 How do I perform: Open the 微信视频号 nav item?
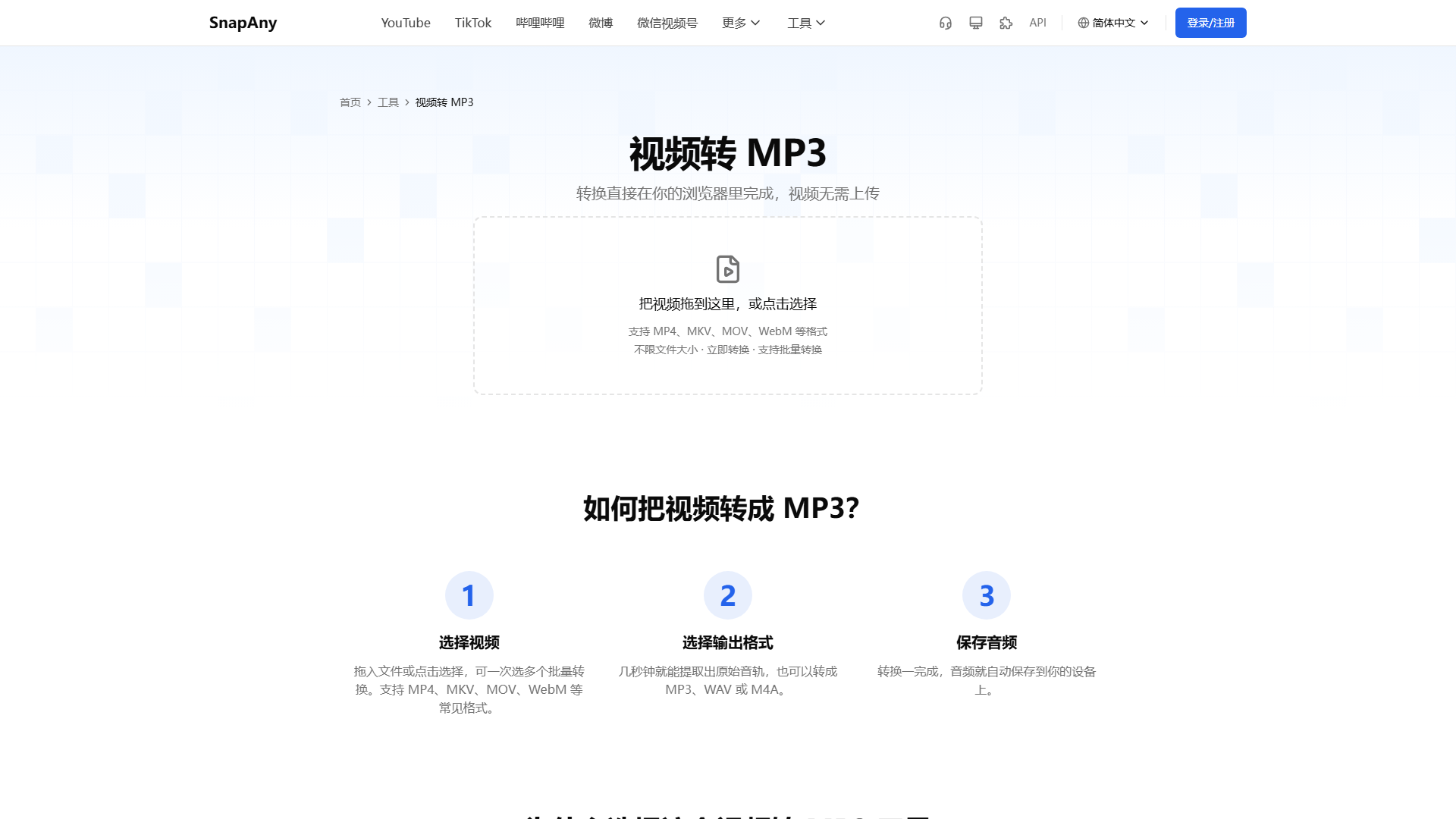tap(667, 23)
